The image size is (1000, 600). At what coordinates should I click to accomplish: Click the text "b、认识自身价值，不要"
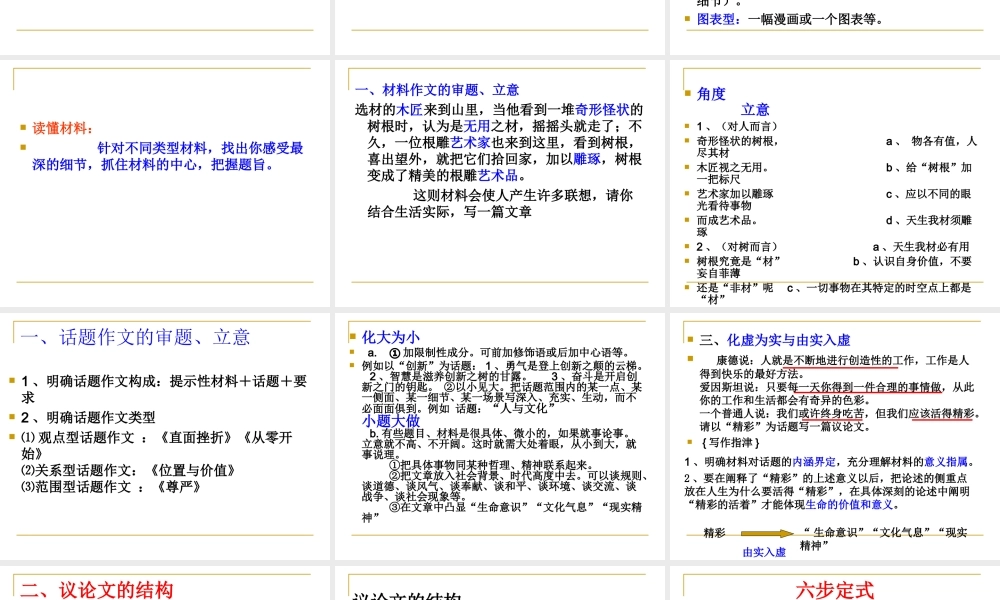913,261
